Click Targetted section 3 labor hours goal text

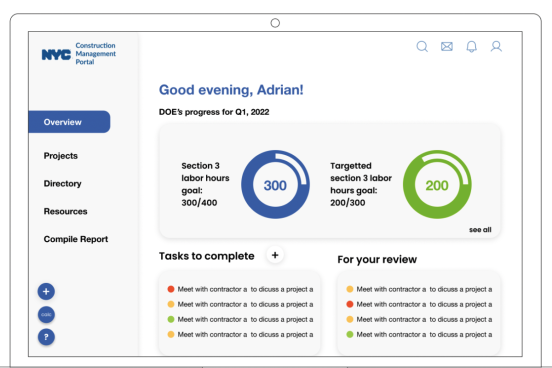pyautogui.click(x=361, y=184)
